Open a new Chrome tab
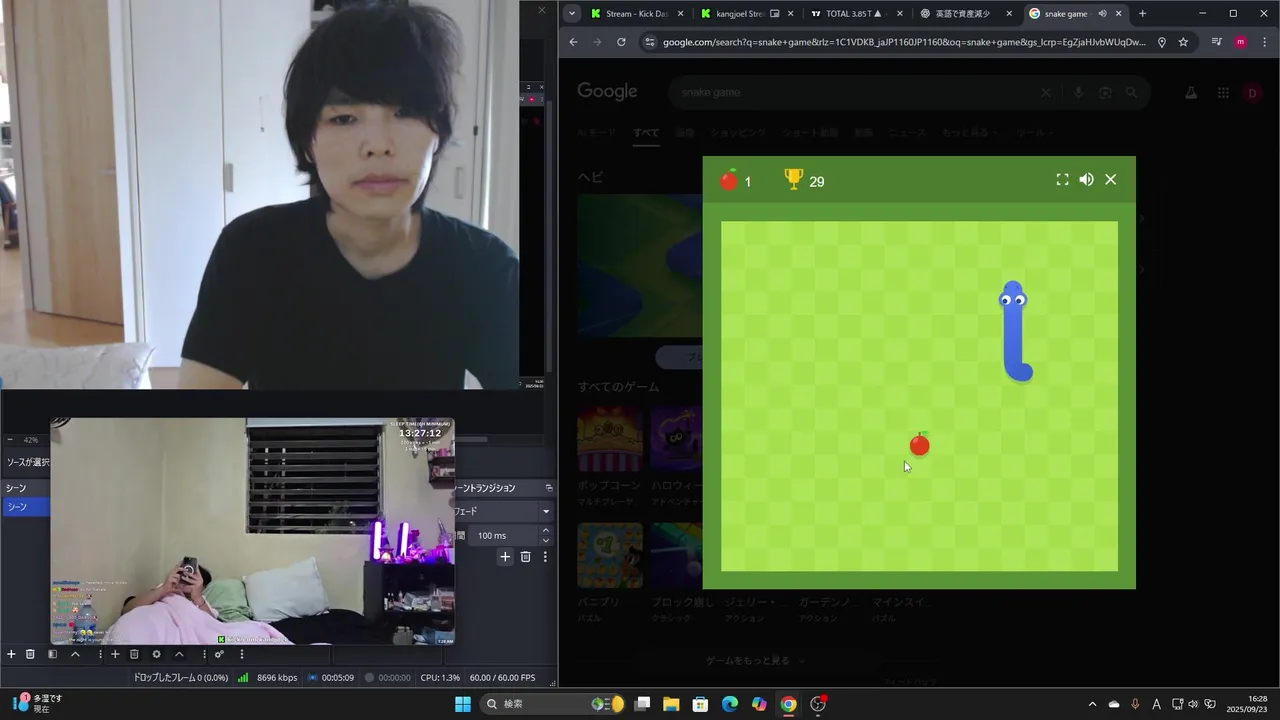This screenshot has width=1280, height=720. point(1142,14)
